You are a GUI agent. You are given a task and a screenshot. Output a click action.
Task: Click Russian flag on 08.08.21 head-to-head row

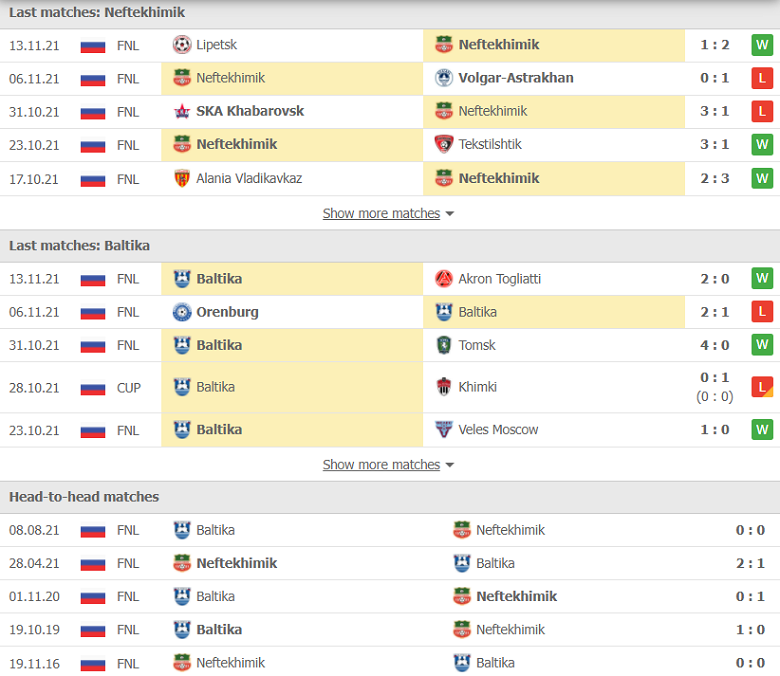93,531
